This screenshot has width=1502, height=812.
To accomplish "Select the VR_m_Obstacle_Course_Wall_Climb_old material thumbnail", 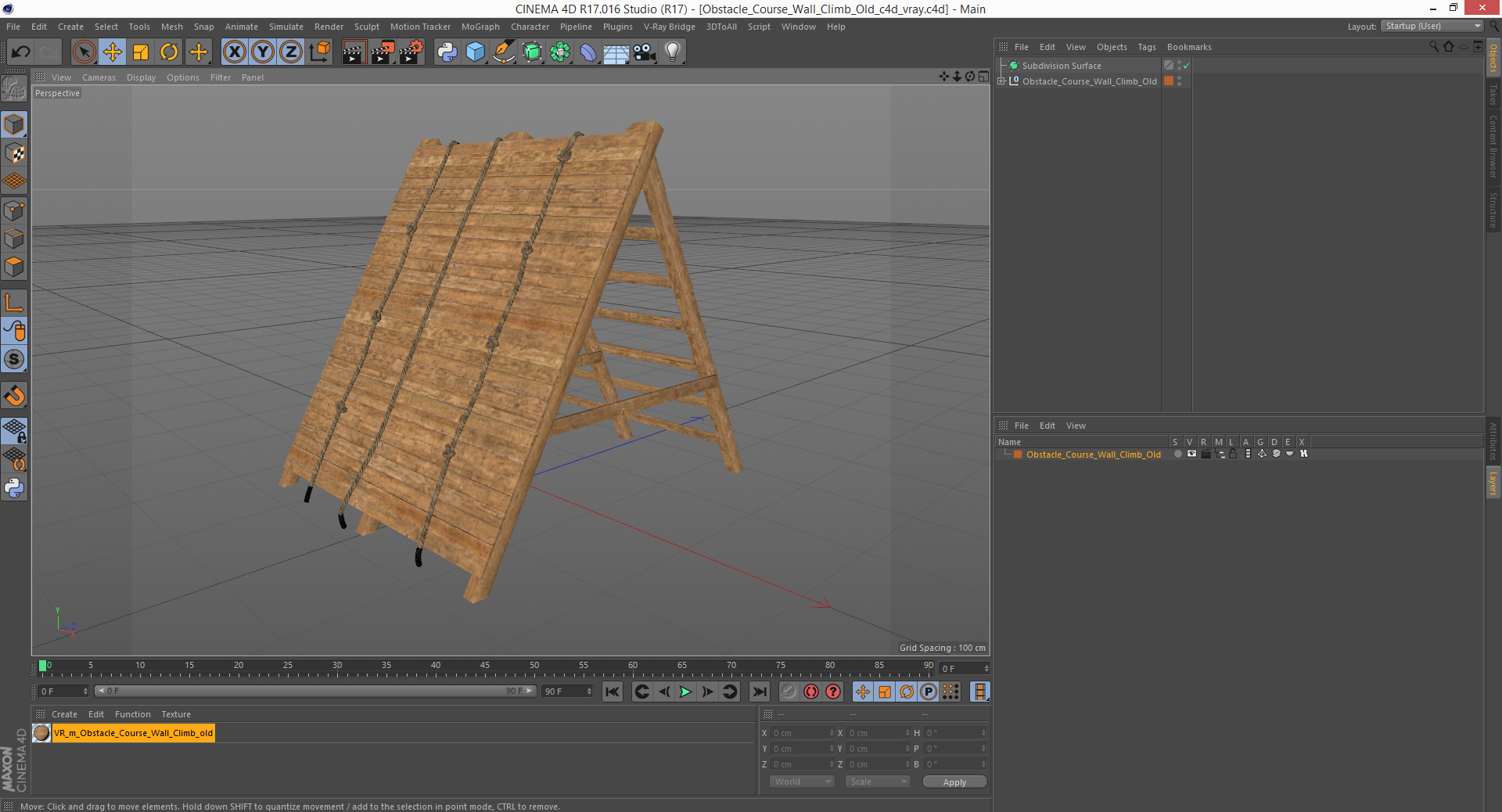I will 41,733.
